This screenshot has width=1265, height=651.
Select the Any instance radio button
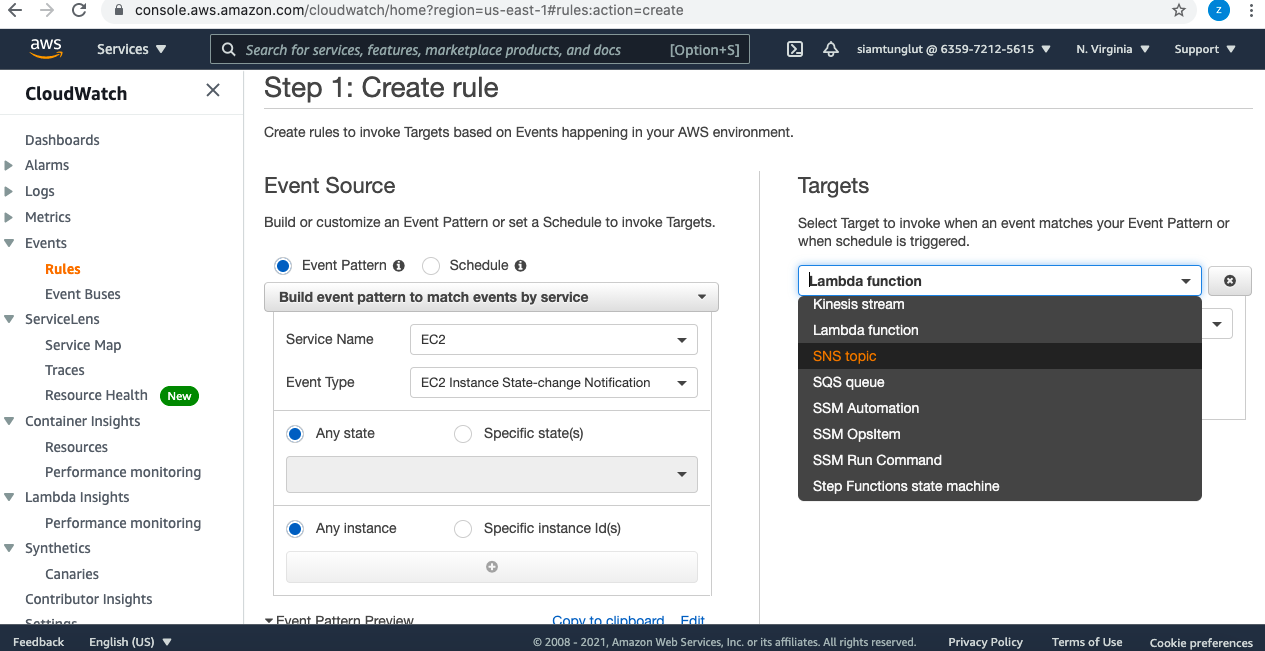(295, 529)
